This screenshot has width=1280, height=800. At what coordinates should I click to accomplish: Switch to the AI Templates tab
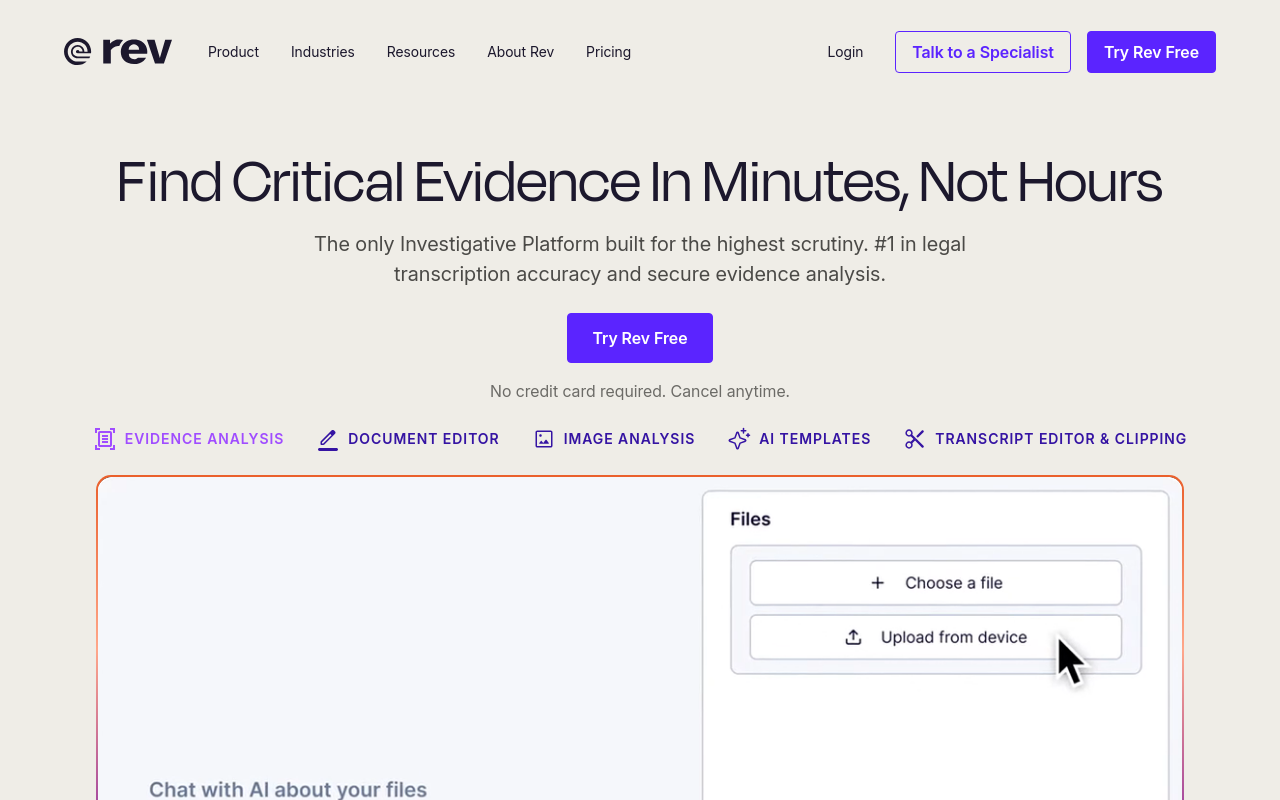click(x=815, y=439)
